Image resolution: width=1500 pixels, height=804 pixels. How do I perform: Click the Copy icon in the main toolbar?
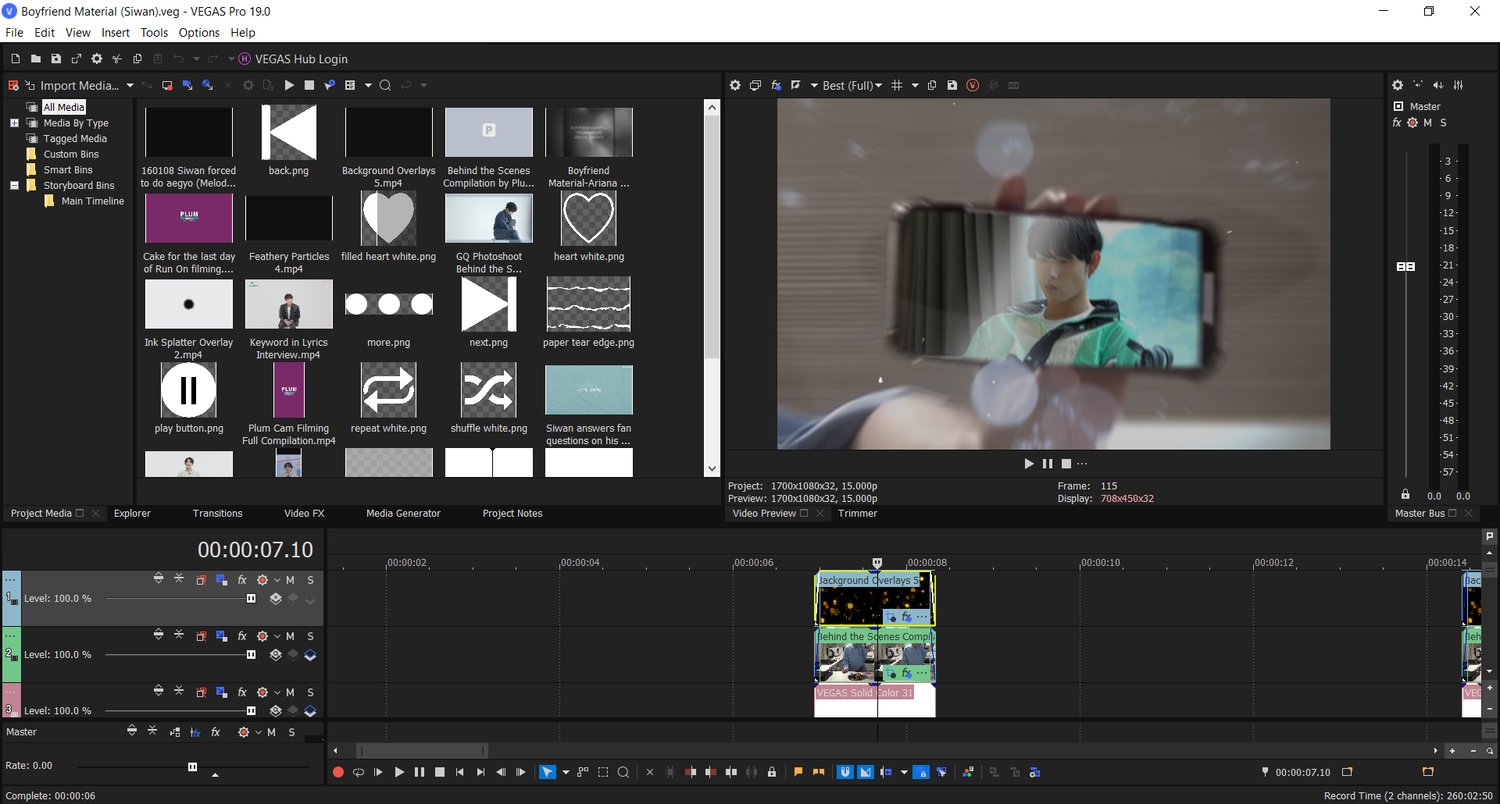coord(137,59)
